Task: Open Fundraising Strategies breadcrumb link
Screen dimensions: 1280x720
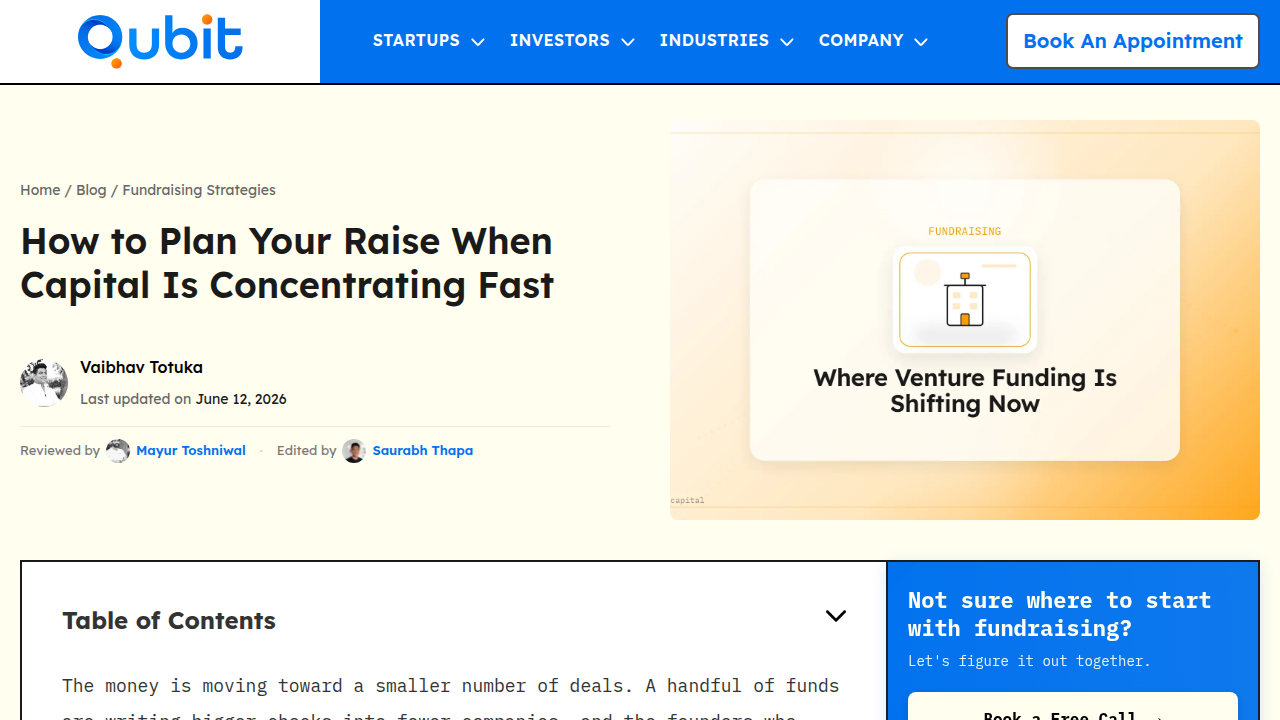Action: coord(199,190)
